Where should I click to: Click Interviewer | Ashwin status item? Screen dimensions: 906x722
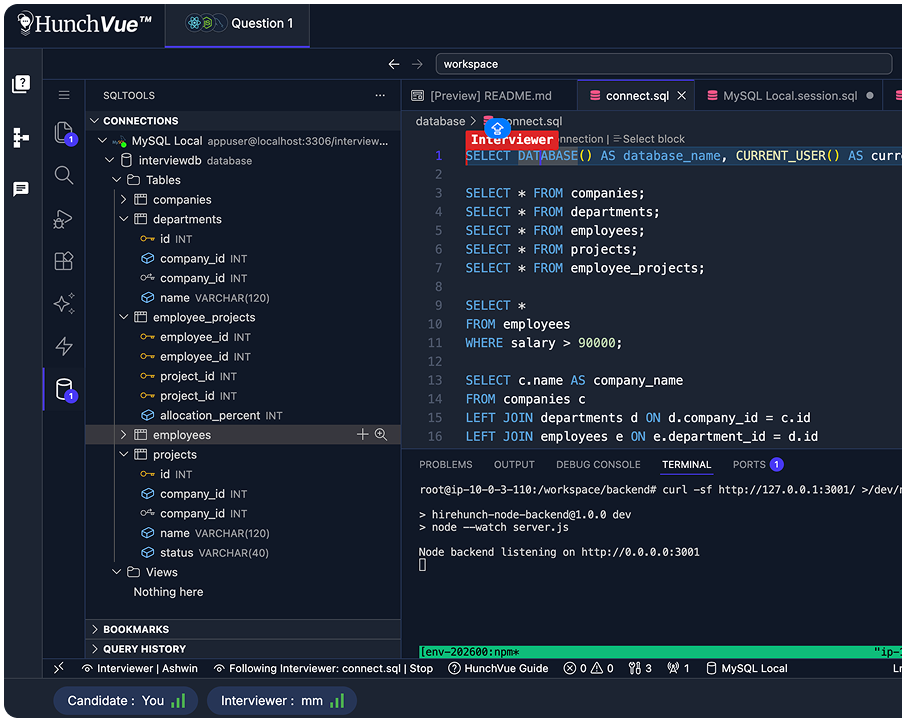(x=140, y=668)
